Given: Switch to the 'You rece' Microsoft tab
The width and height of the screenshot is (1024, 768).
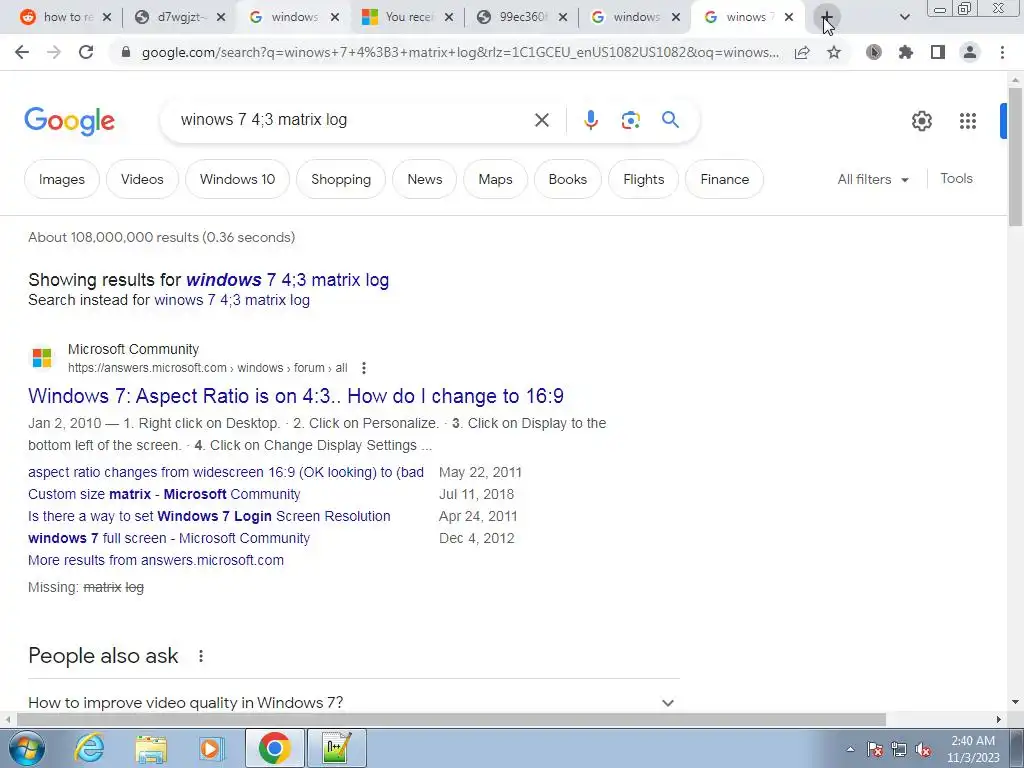Looking at the screenshot, I should coord(406,17).
